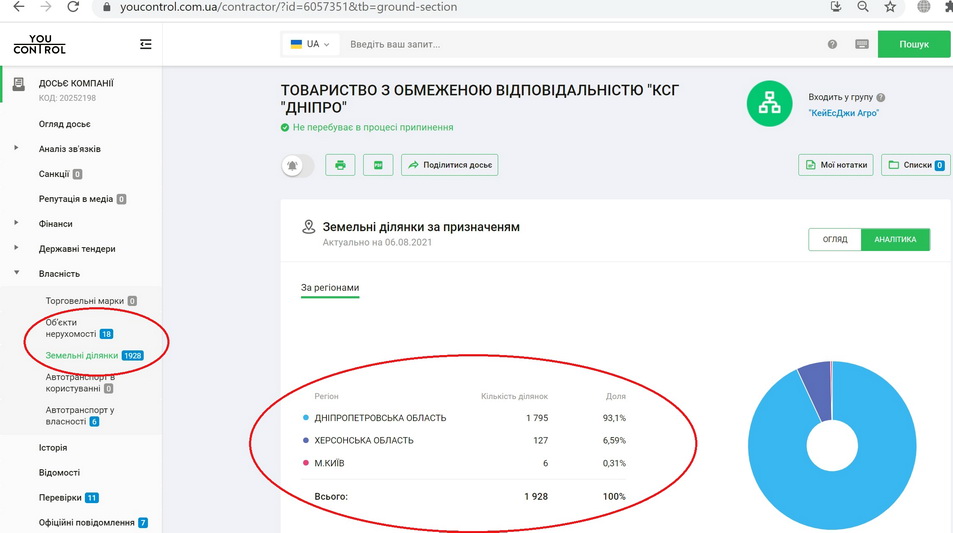Screen dimensions: 953x533
Task: Click the total value 1 928
Action: coord(536,497)
